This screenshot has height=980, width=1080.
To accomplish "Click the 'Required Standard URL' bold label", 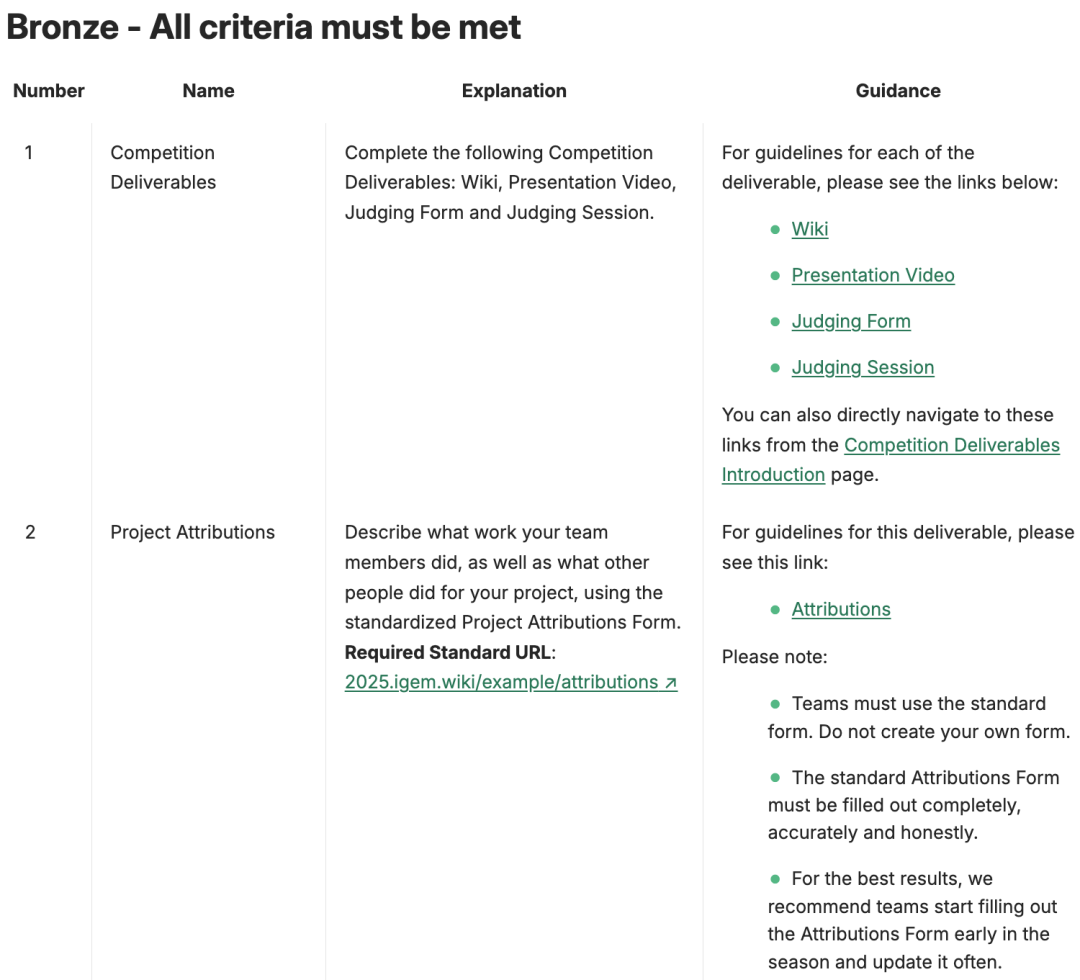I will click(x=447, y=652).
